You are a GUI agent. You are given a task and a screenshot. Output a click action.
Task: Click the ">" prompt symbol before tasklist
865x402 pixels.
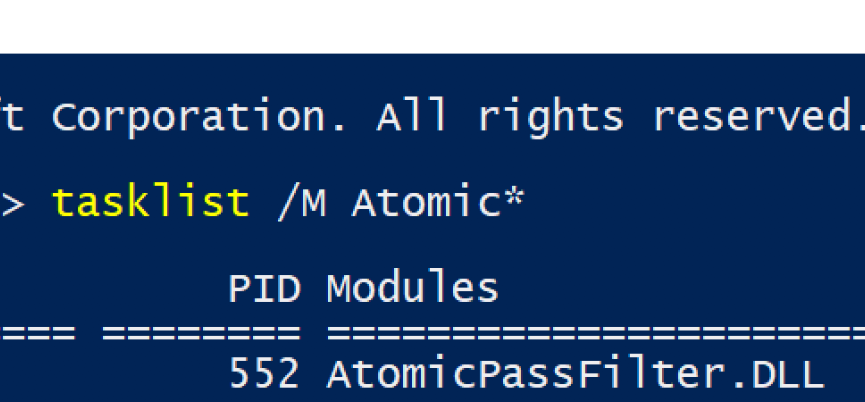(14, 203)
